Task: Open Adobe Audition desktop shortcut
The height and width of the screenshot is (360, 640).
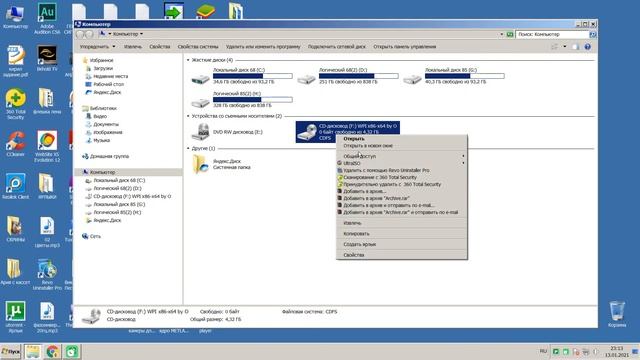Action: click(47, 18)
